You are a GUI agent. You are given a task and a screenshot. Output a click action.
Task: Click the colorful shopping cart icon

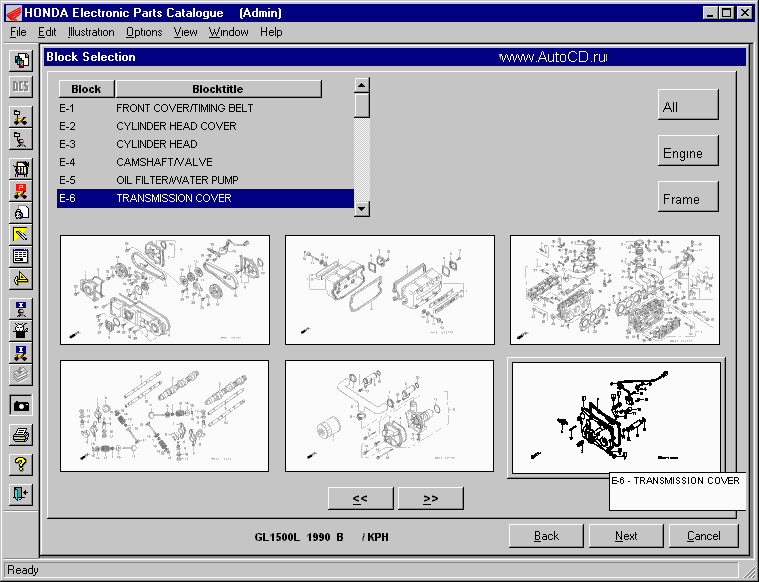21,169
